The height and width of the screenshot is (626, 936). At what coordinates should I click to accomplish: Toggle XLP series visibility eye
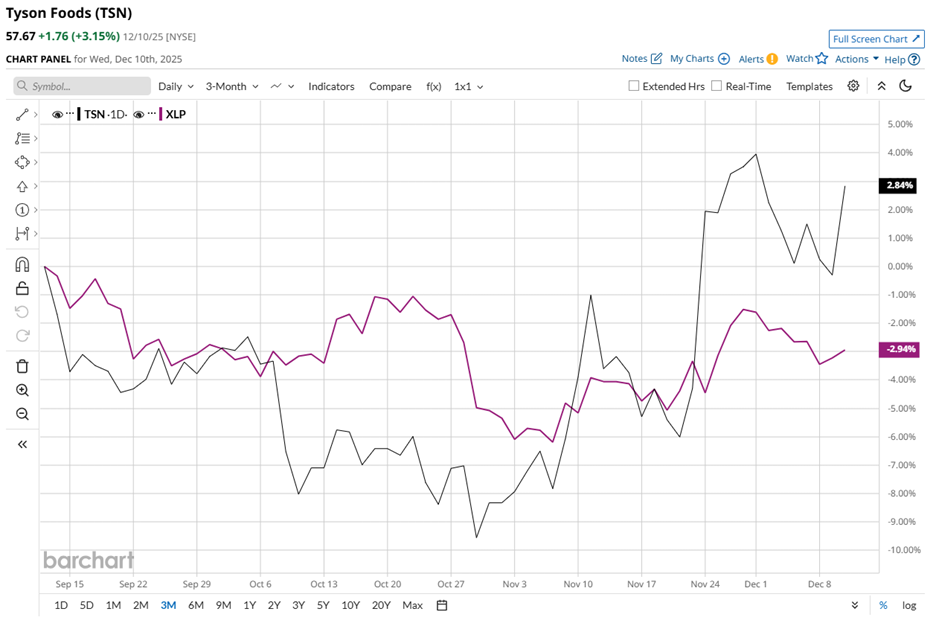point(138,115)
